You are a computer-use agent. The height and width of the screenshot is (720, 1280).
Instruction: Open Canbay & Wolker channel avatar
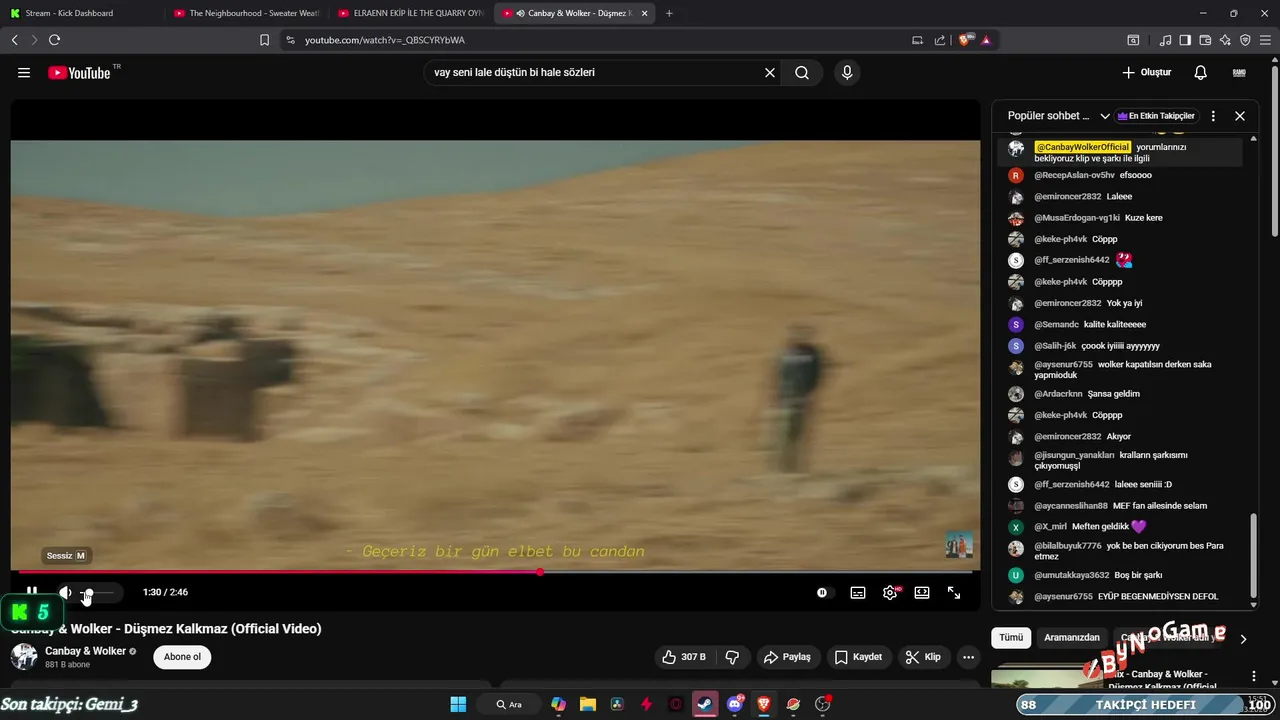coord(24,657)
